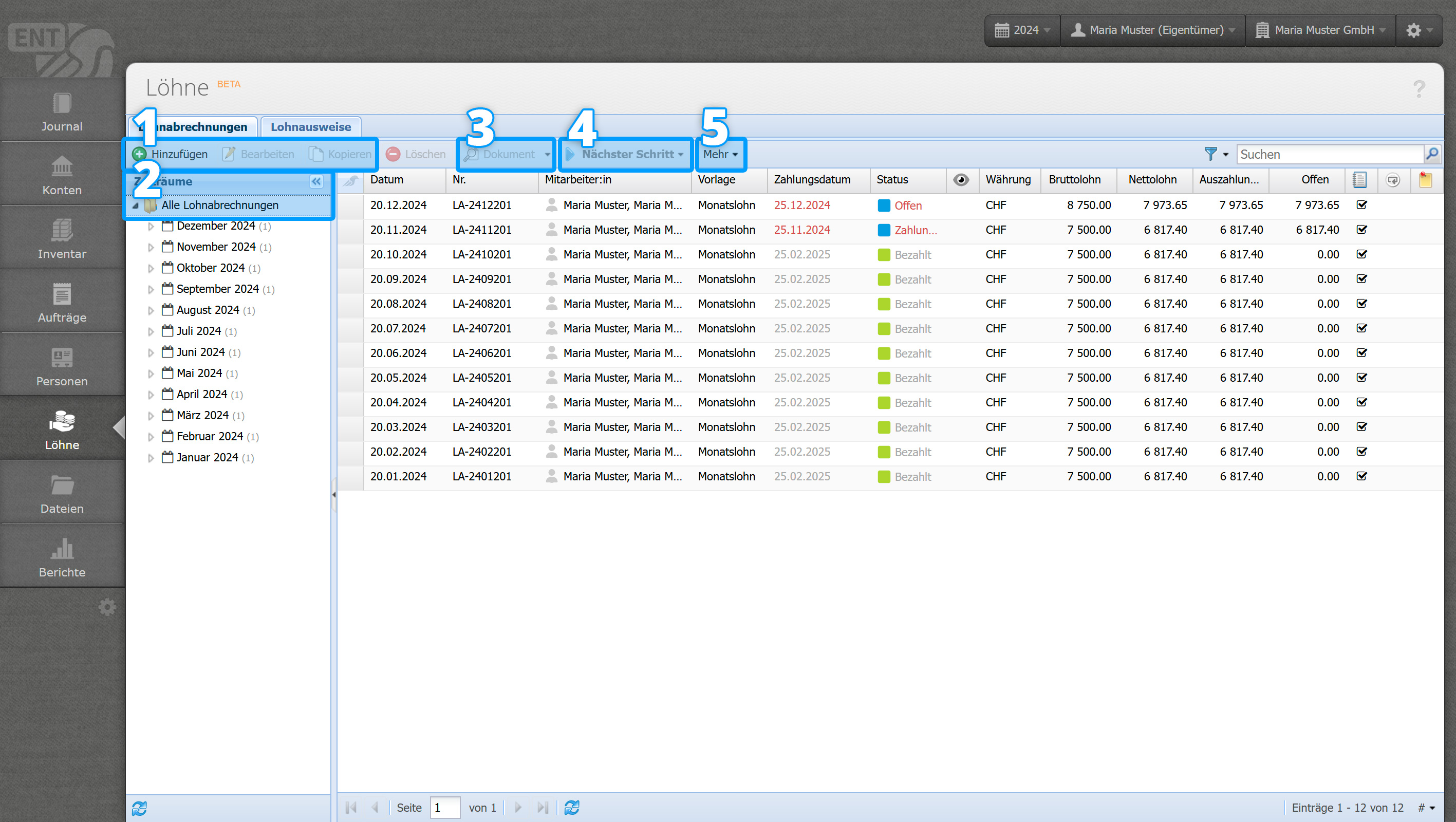The image size is (1456, 822).
Task: Click the eye visibility column header
Action: tap(961, 180)
